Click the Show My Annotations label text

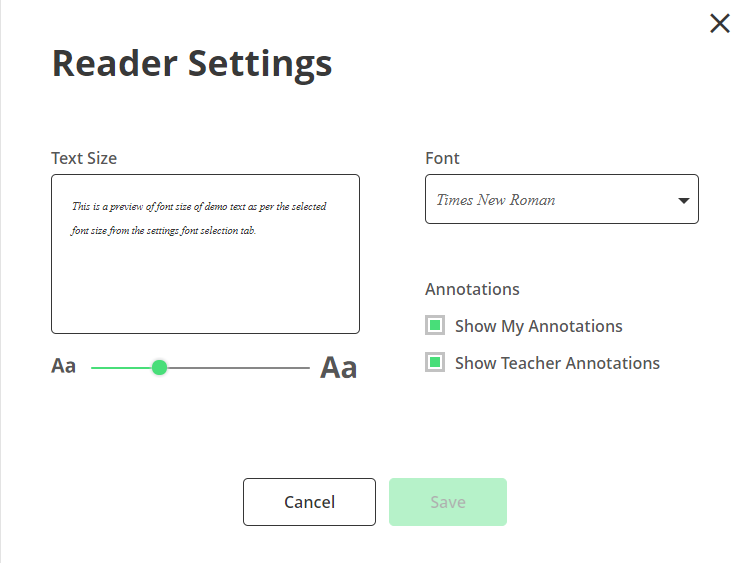(538, 326)
